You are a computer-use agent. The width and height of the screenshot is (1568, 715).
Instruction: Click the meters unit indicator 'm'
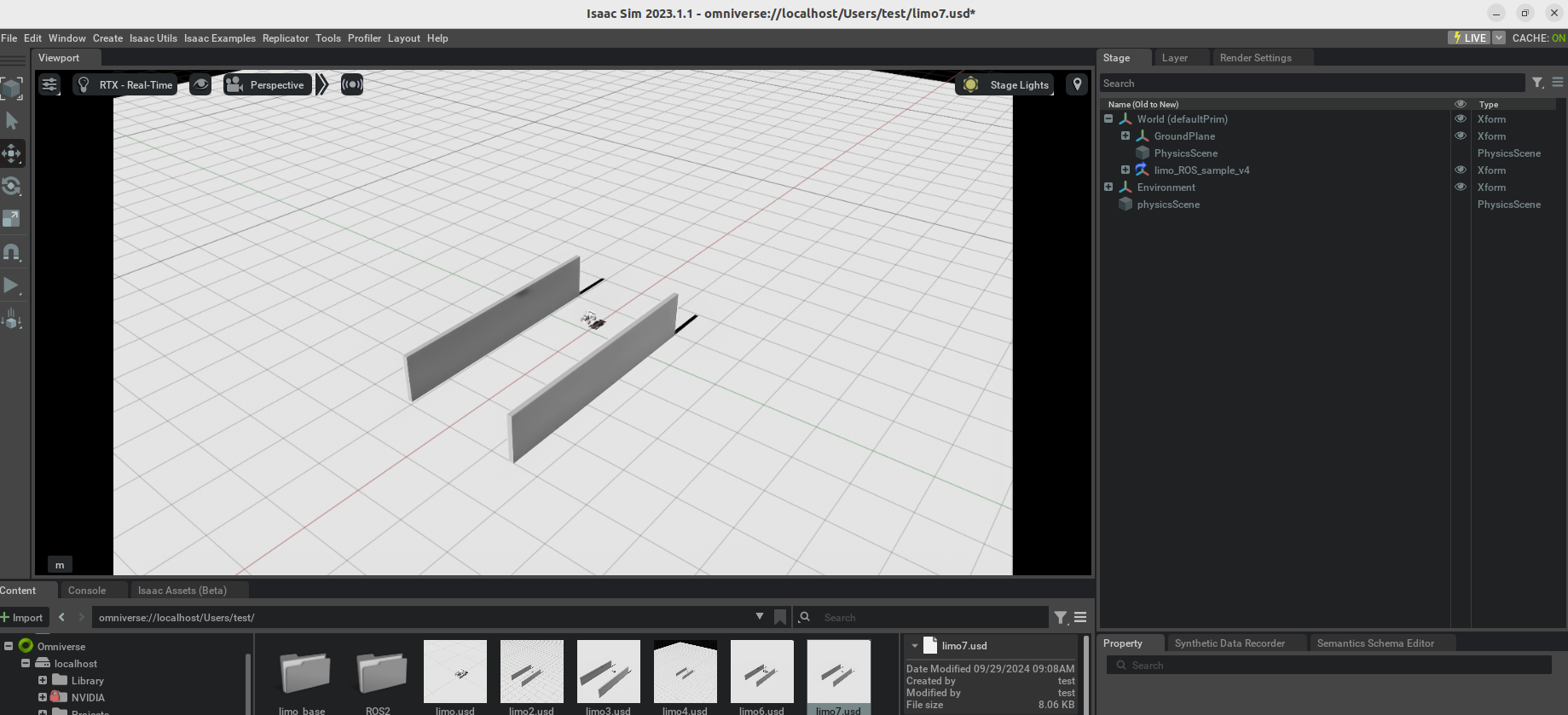click(x=60, y=565)
